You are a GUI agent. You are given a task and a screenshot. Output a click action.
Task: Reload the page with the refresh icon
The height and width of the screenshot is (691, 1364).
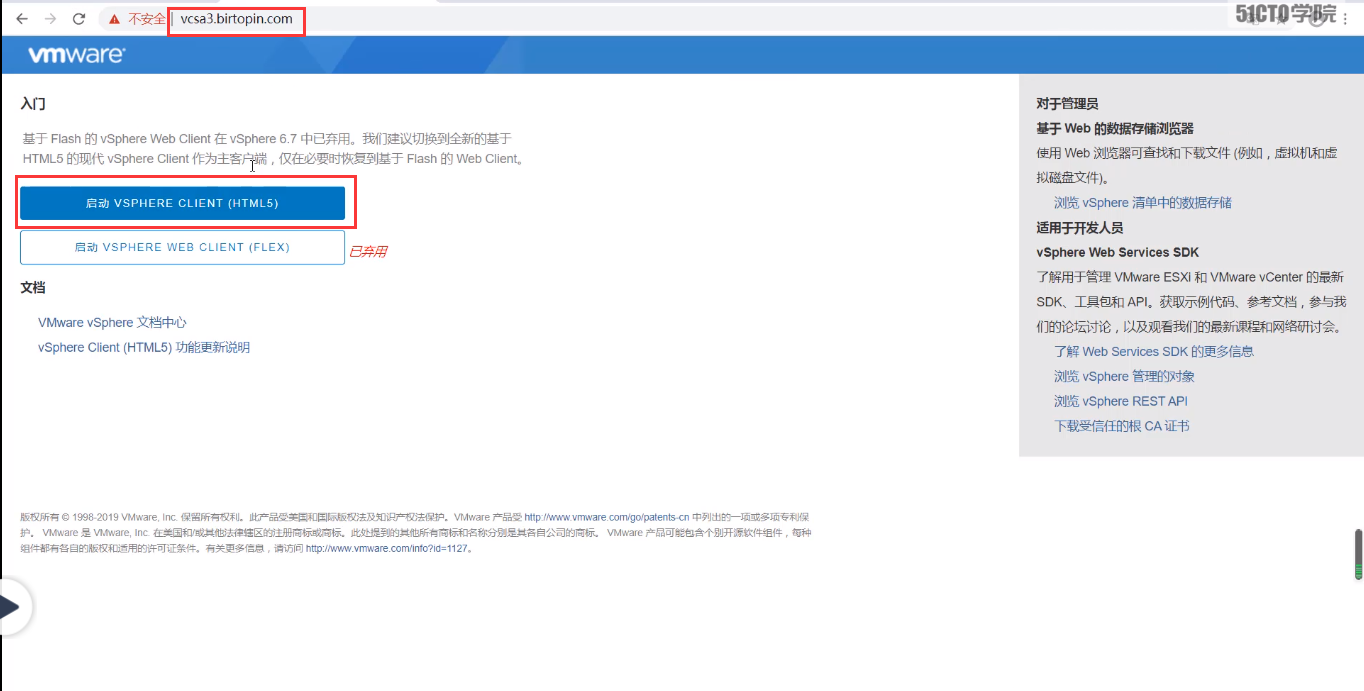pyautogui.click(x=79, y=19)
